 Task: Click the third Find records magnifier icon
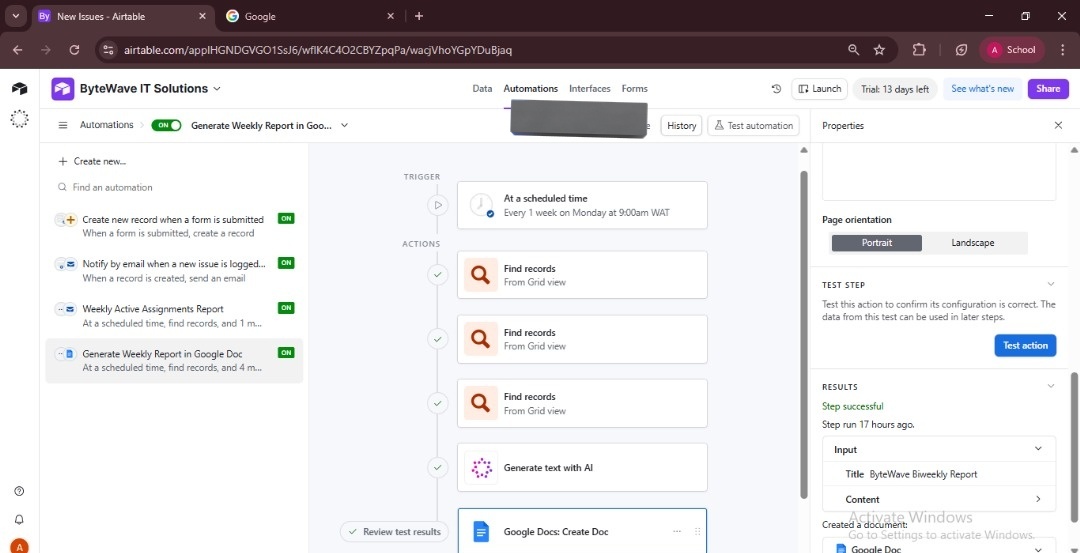click(x=481, y=403)
